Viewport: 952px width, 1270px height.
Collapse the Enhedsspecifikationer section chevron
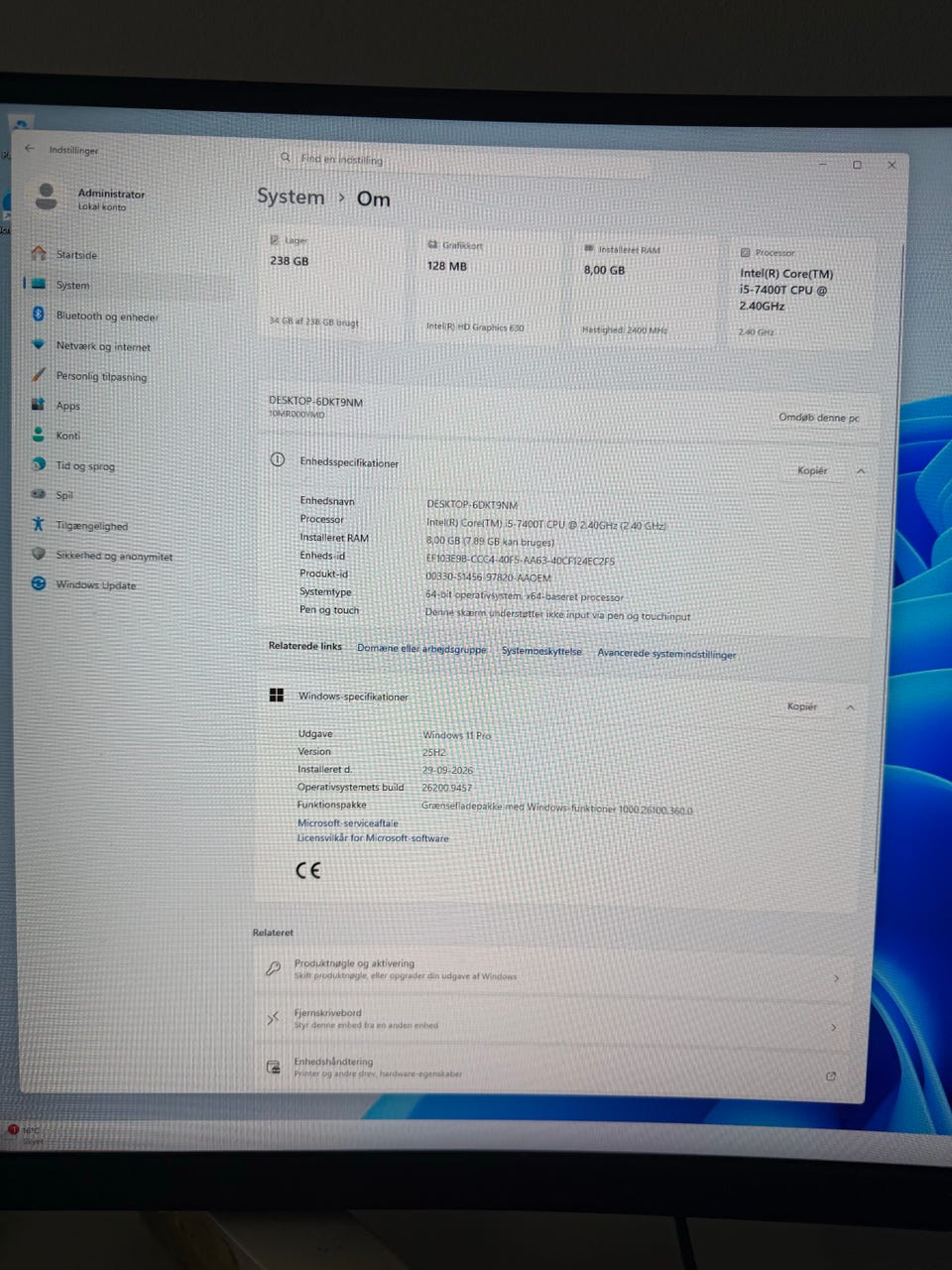click(860, 471)
